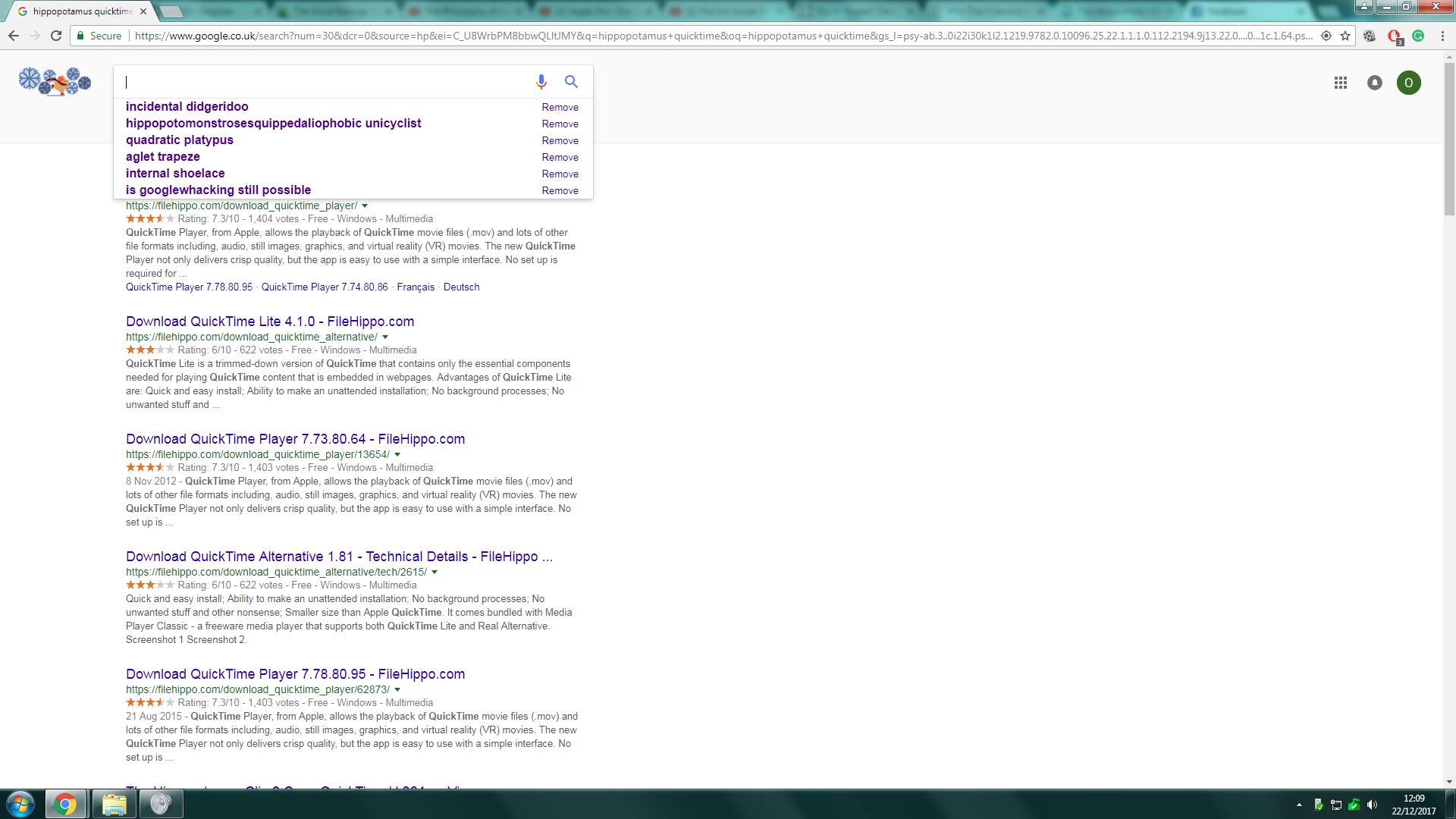Open Download QuickTime Lite 4.1.0 result
Image resolution: width=1456 pixels, height=819 pixels.
tap(270, 322)
